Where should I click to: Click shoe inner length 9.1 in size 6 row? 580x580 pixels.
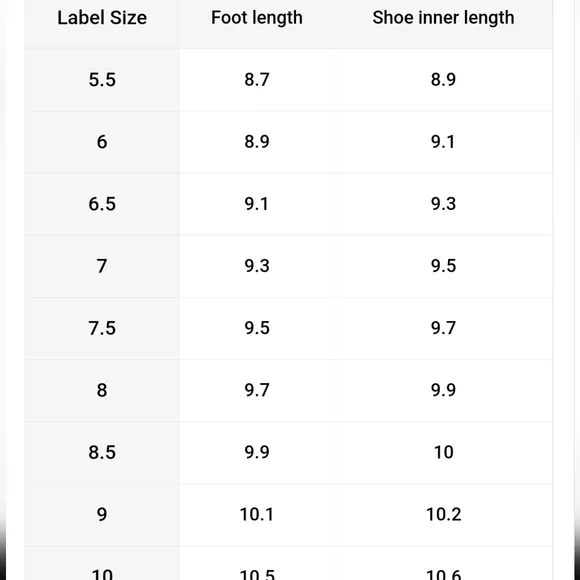443,142
